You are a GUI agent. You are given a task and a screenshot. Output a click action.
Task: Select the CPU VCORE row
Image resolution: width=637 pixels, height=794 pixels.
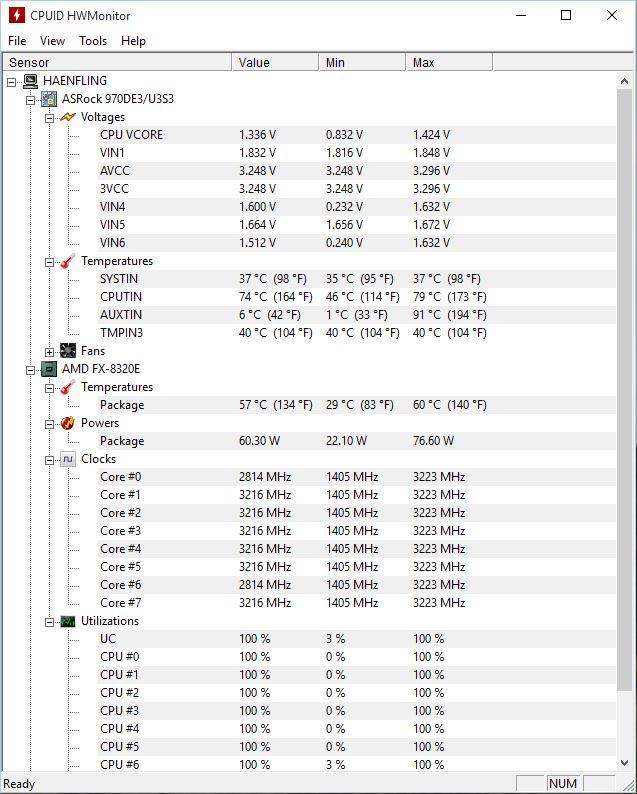click(x=131, y=135)
